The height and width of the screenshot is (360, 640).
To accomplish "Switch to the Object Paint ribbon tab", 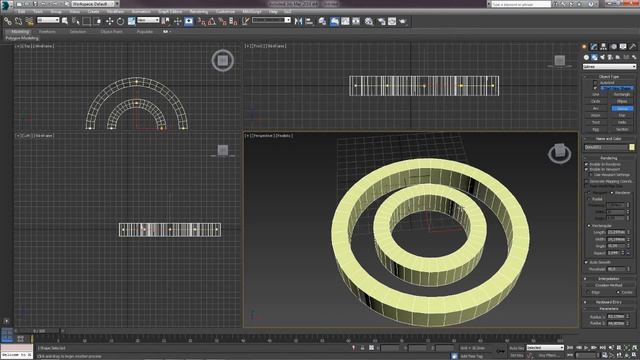I will tap(111, 31).
